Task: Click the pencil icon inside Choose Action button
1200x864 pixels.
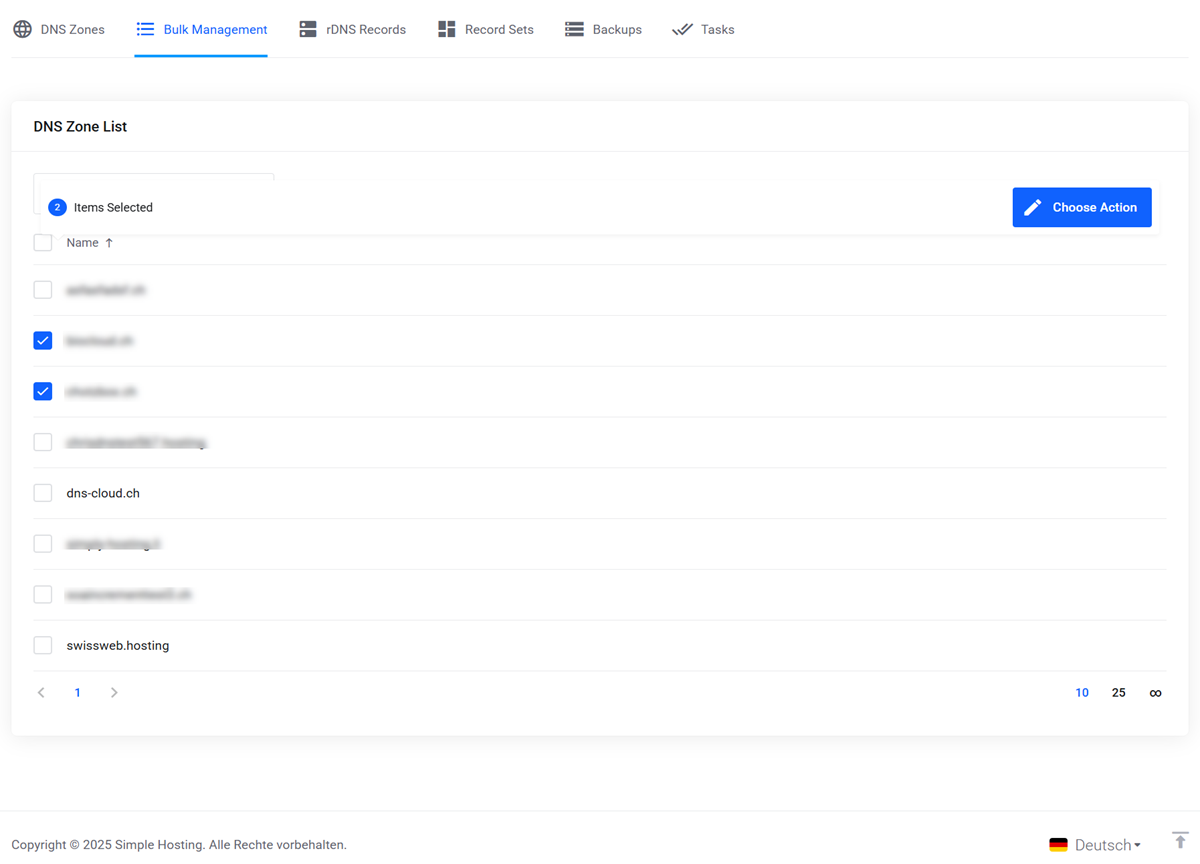Action: pyautogui.click(x=1032, y=207)
